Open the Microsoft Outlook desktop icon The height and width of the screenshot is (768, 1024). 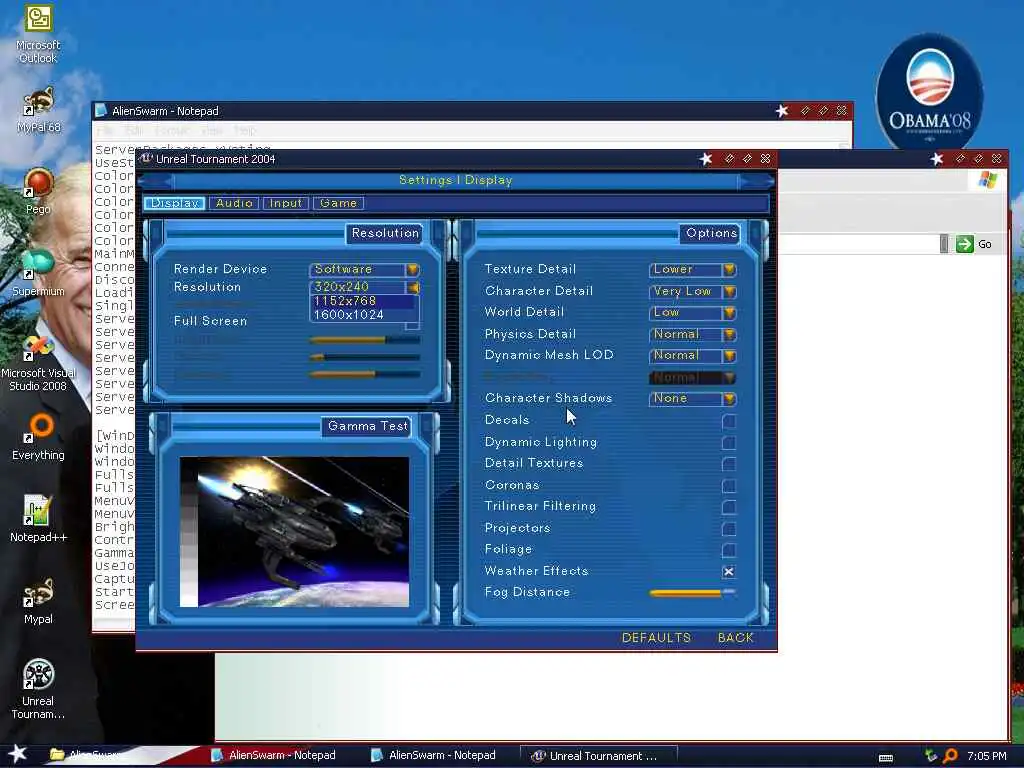(x=38, y=34)
